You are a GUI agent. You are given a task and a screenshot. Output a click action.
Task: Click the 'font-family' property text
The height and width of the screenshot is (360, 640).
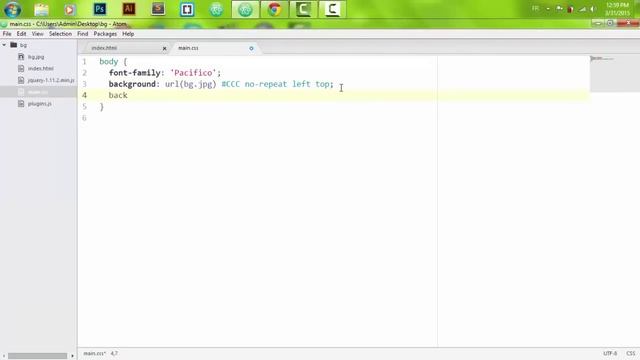(135, 73)
